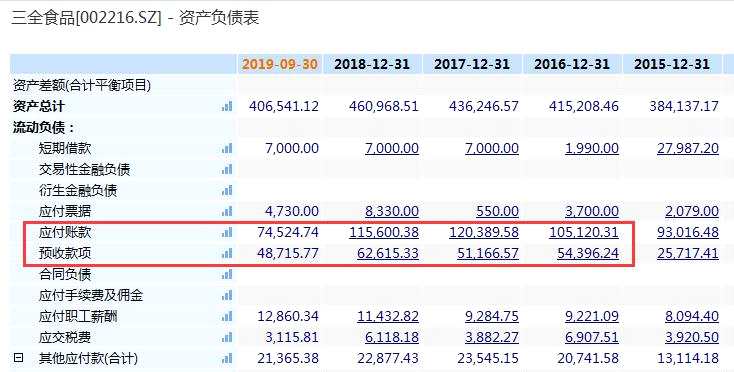Open 应交税费 value 3,920.50 link
The width and height of the screenshot is (734, 372).
(x=692, y=338)
